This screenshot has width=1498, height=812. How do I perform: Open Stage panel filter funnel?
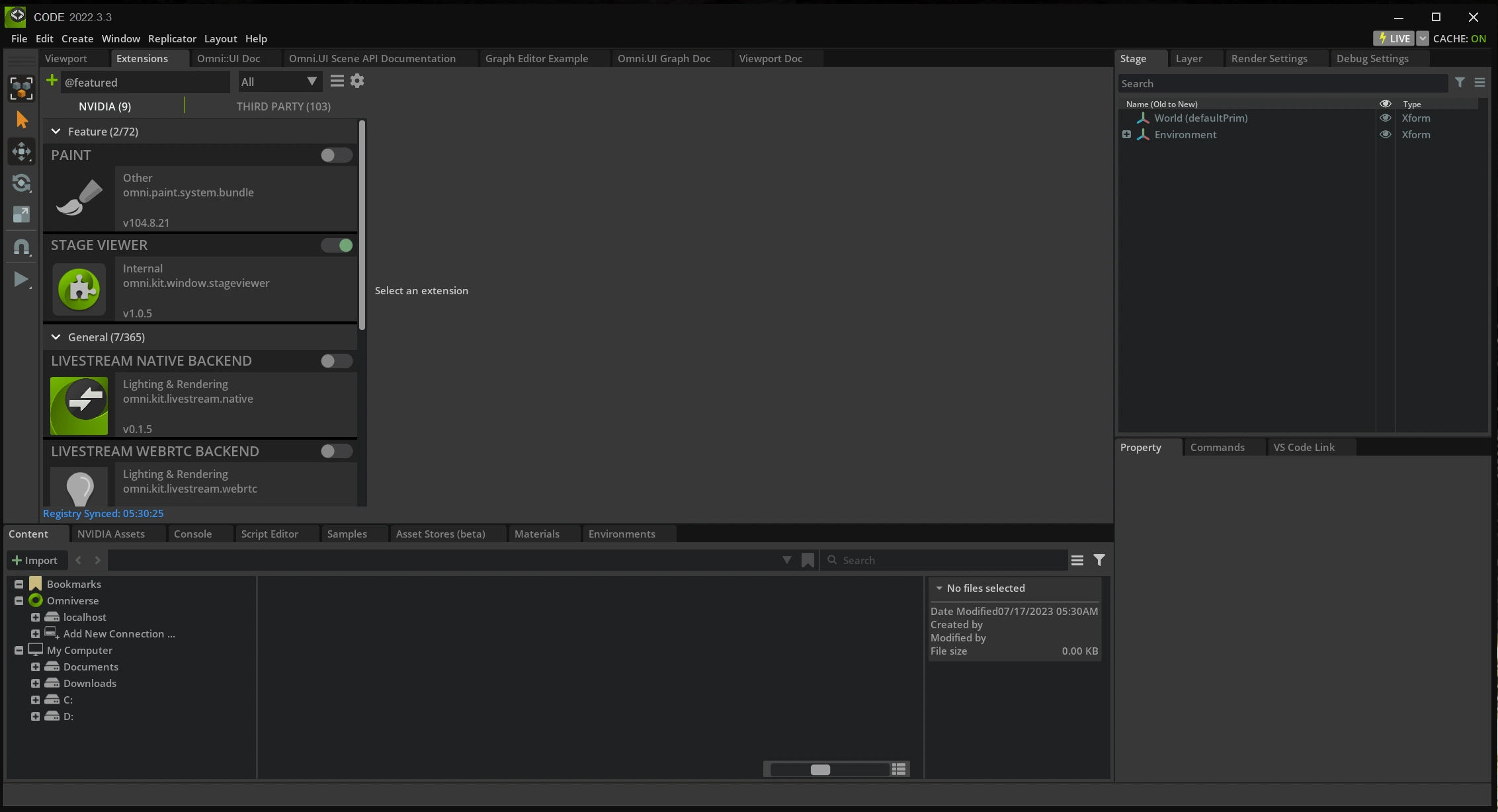1459,83
